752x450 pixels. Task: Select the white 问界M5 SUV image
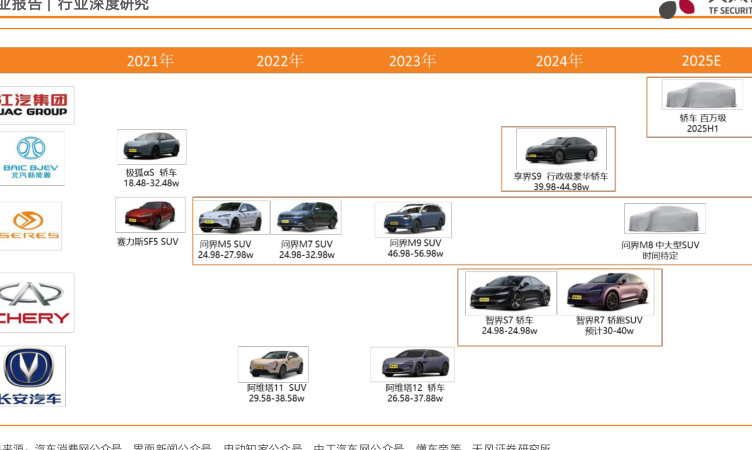(231, 217)
